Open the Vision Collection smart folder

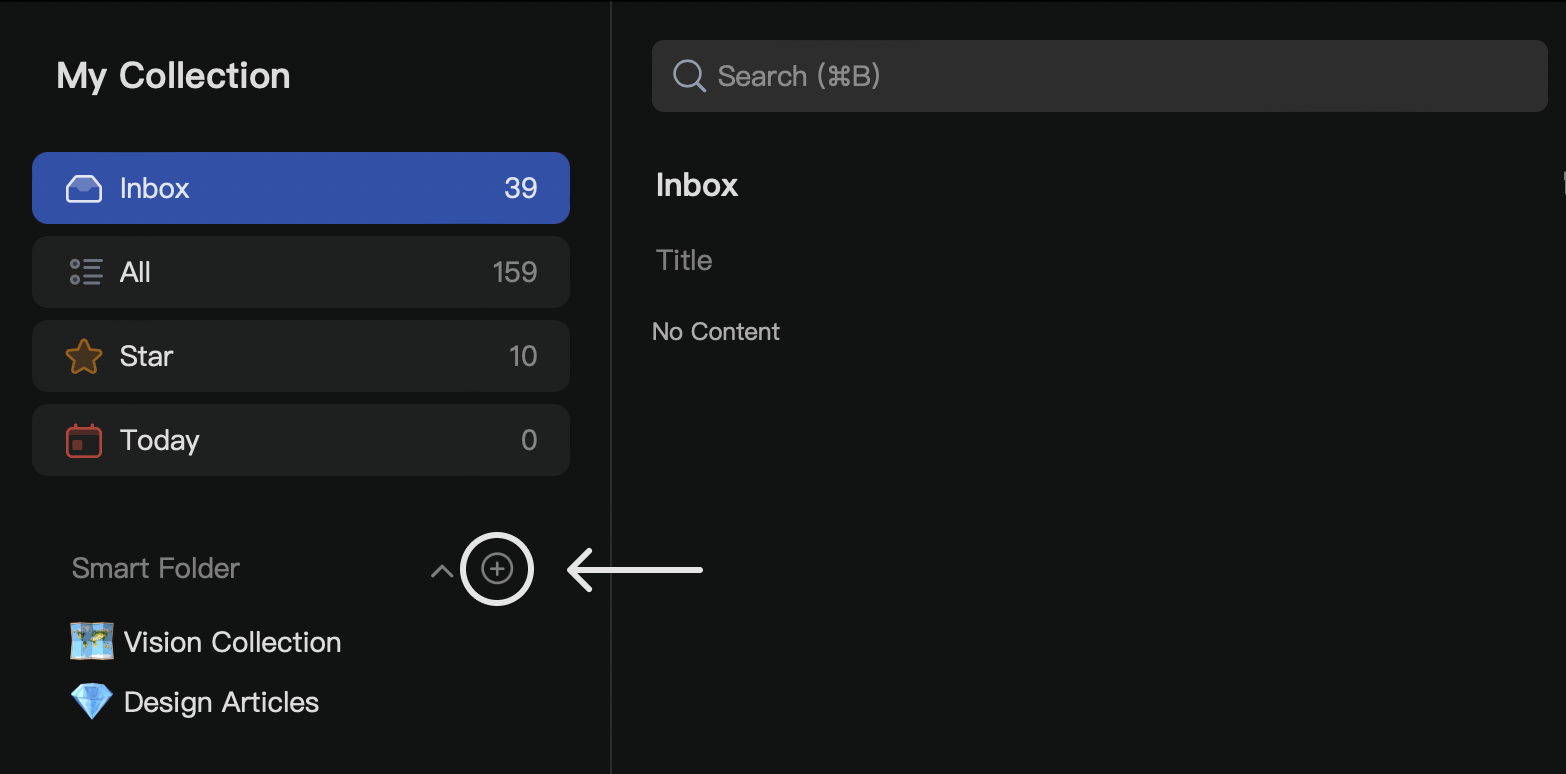(x=231, y=641)
